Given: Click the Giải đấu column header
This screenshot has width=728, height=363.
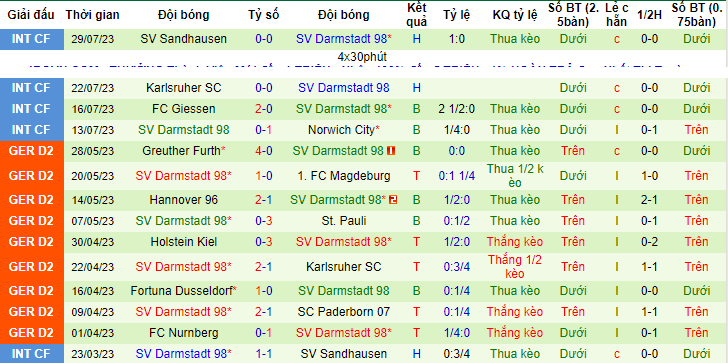Looking at the screenshot, I should click(31, 15).
